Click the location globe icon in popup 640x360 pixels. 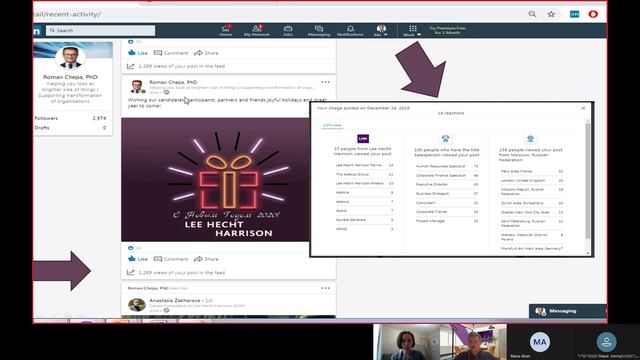tap(530, 139)
